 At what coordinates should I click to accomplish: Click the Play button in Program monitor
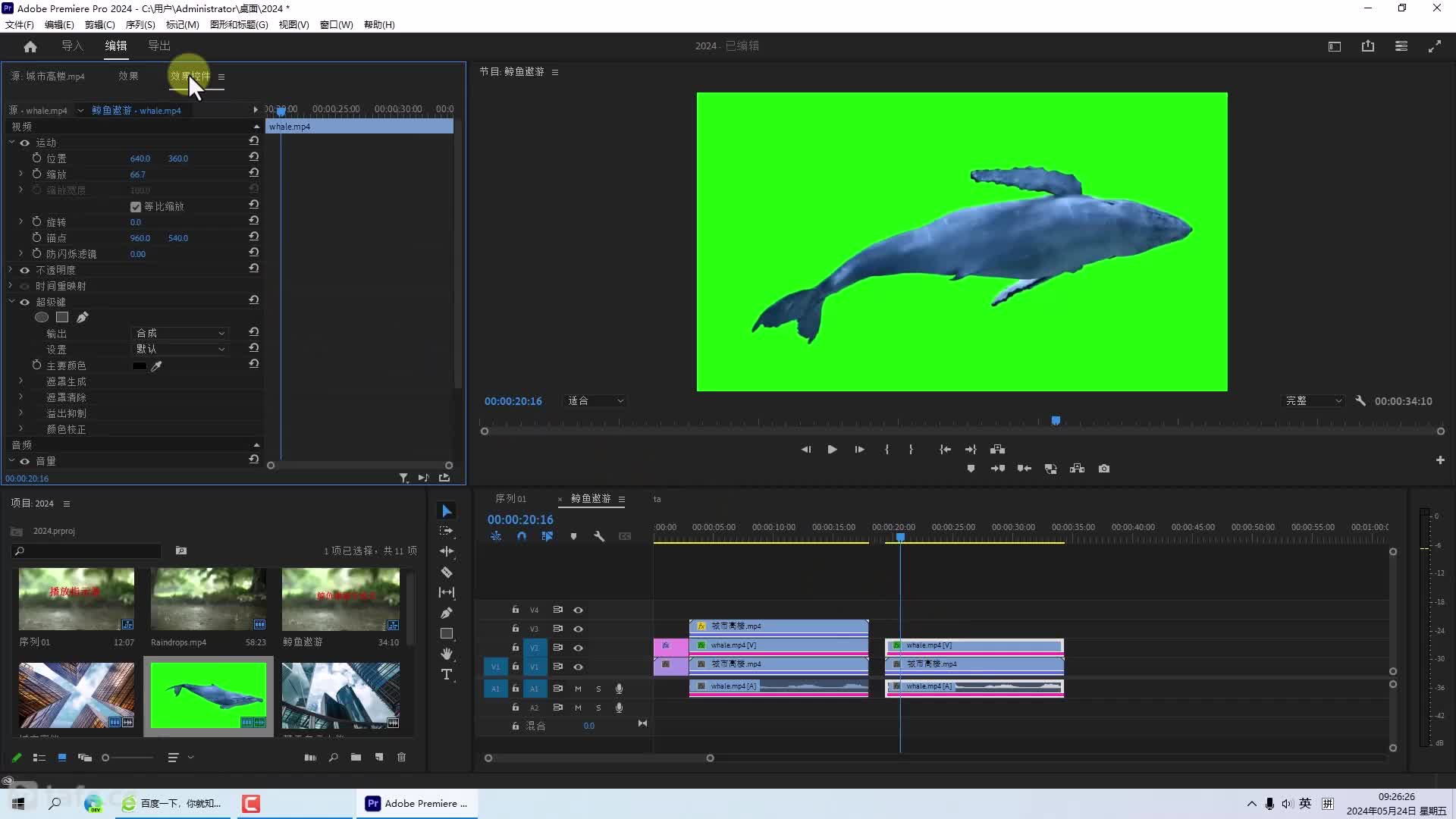coord(832,450)
